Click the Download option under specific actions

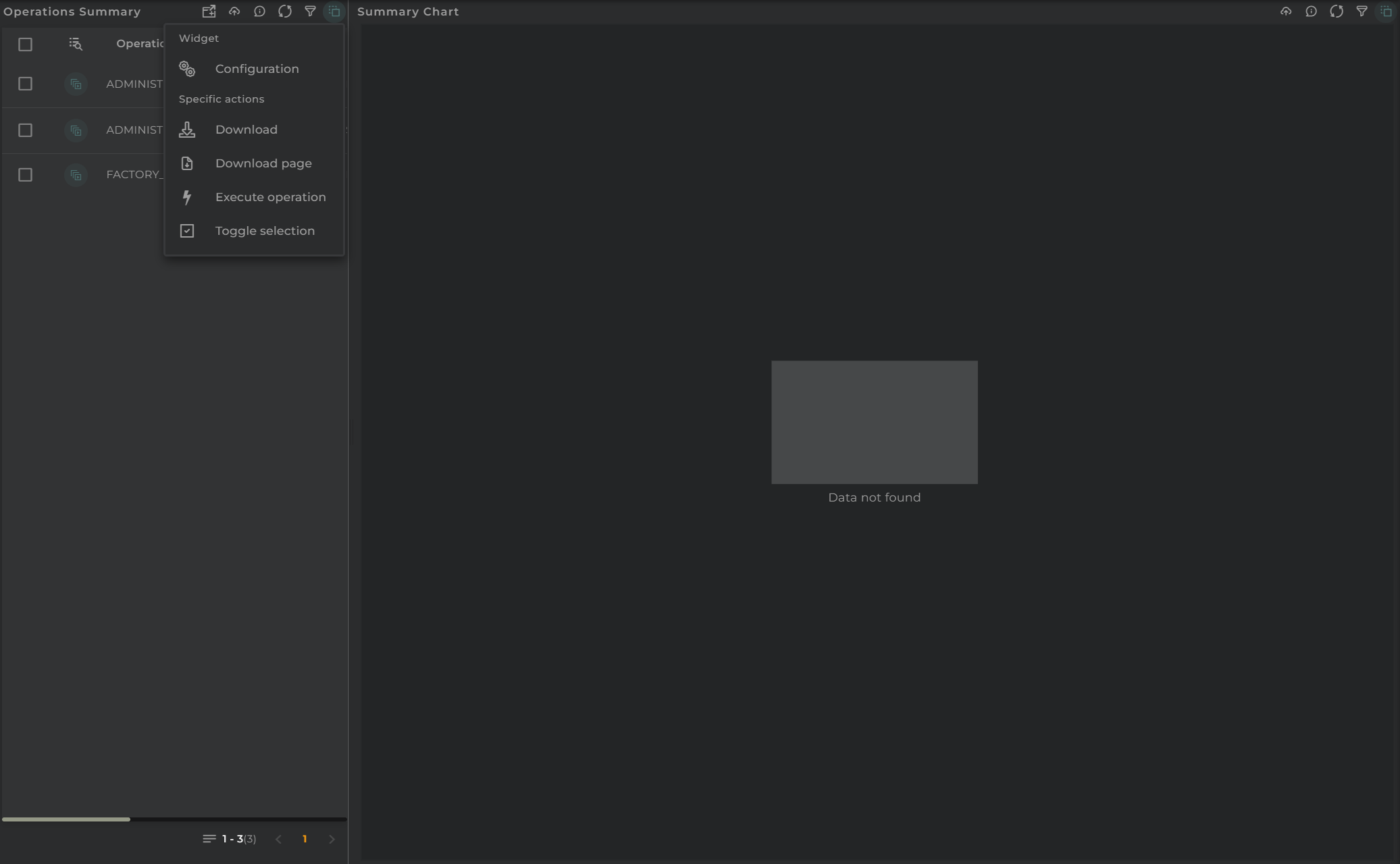pos(246,129)
